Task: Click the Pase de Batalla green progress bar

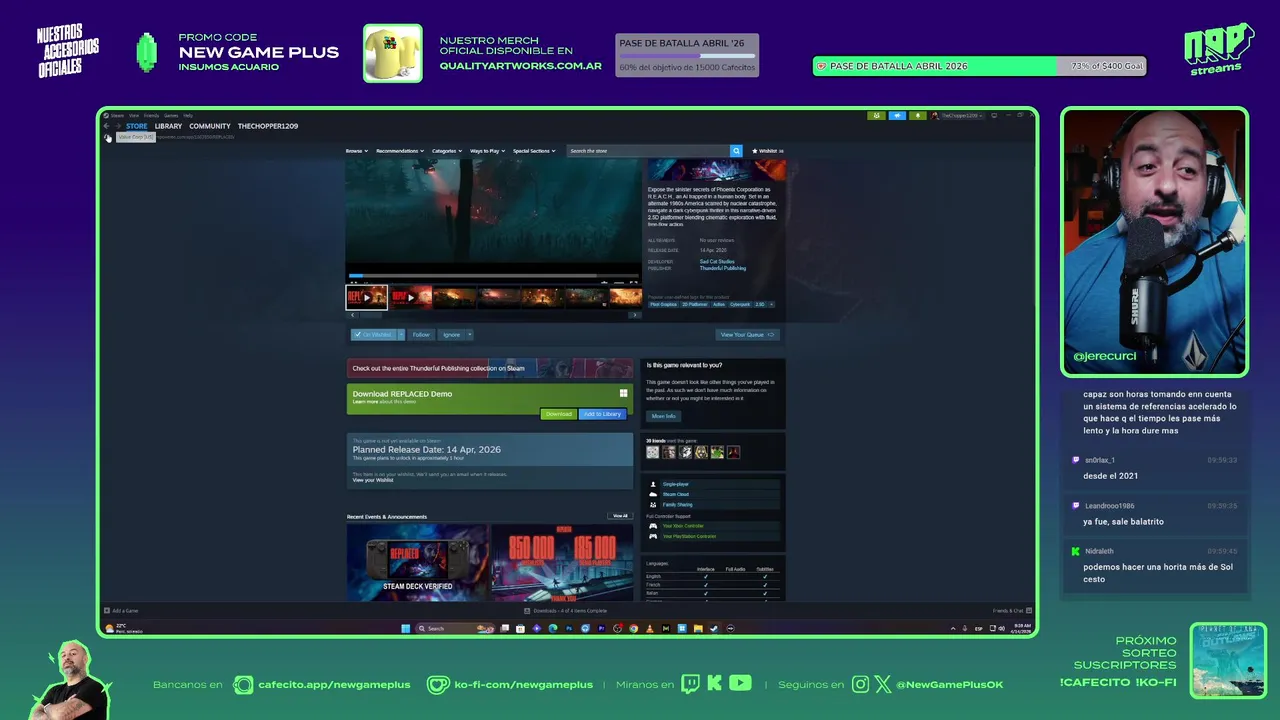Action: click(980, 66)
